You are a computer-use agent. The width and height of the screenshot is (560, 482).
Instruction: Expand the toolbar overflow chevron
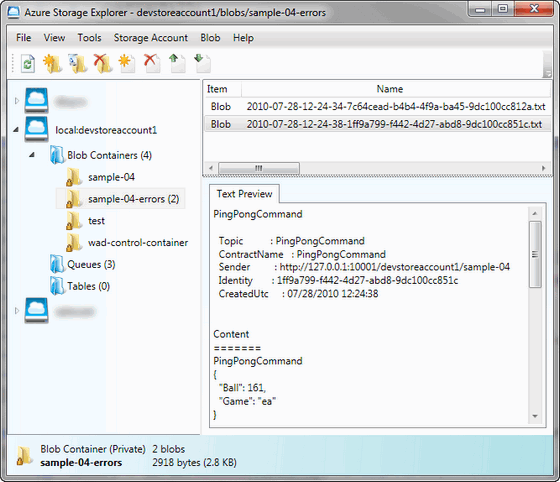547,73
